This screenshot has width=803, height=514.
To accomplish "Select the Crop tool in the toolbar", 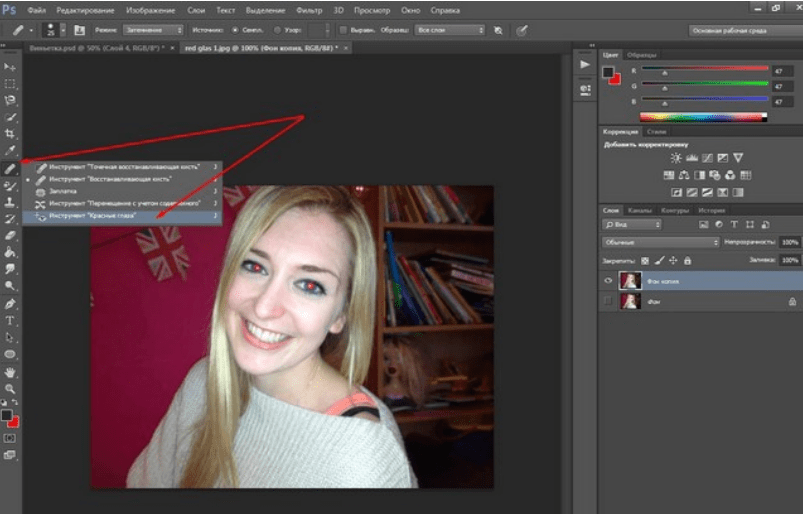I will [x=10, y=133].
